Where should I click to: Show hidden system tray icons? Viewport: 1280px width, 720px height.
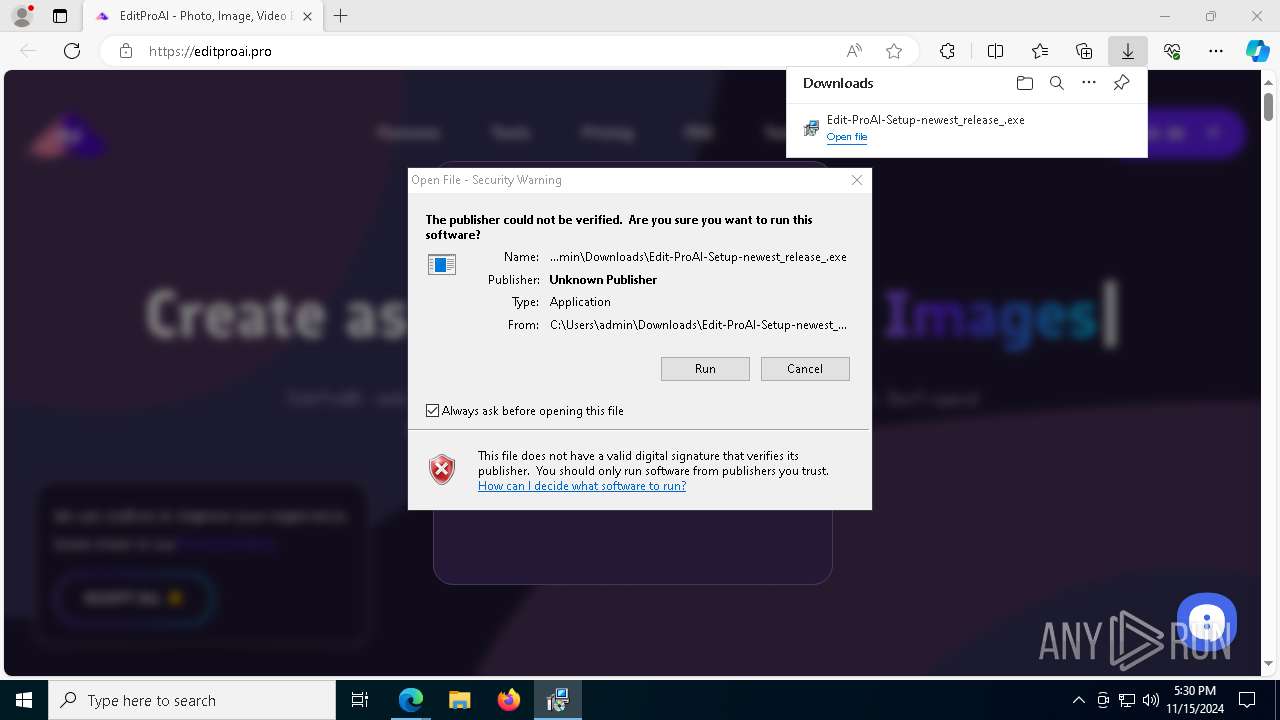(1078, 700)
